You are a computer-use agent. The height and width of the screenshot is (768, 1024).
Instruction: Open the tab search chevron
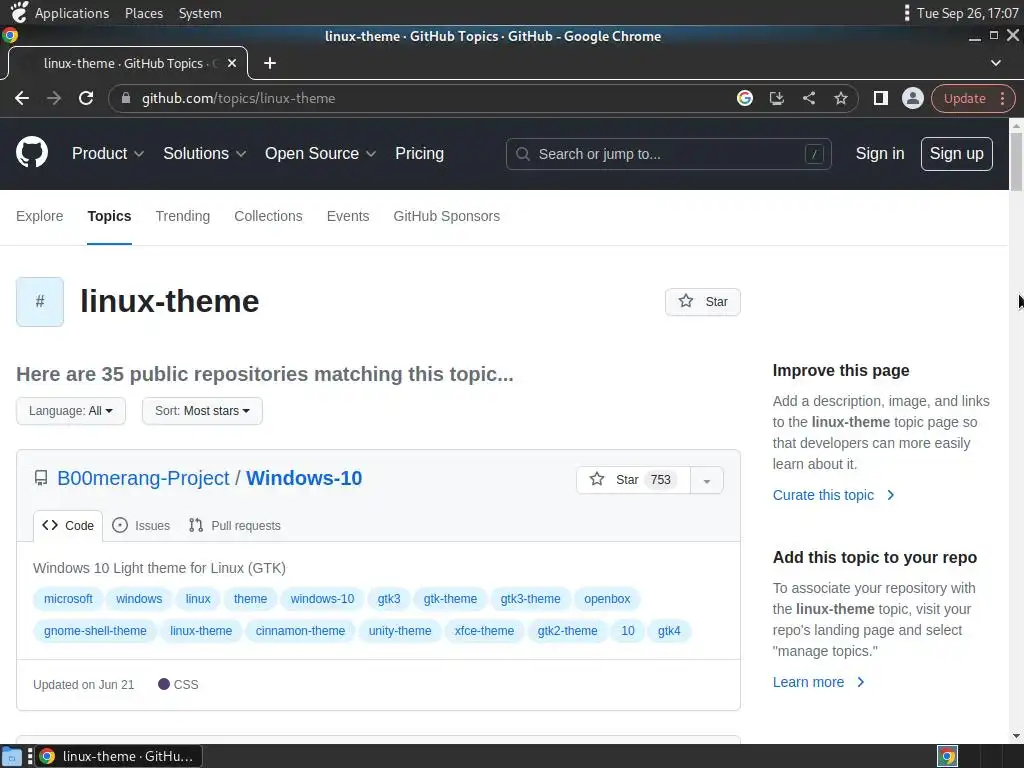[x=995, y=63]
